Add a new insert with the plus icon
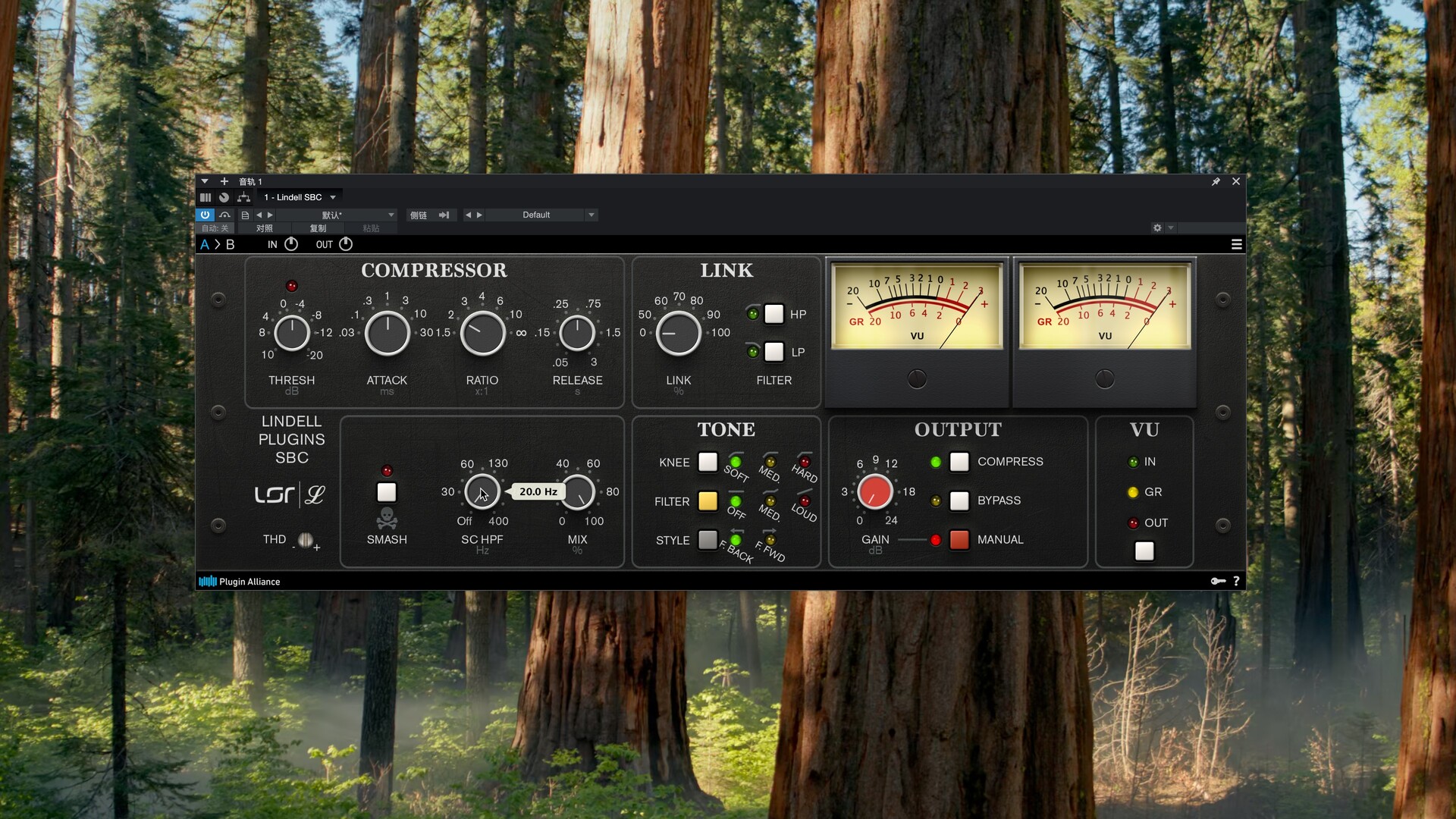1456x819 pixels. (x=224, y=181)
